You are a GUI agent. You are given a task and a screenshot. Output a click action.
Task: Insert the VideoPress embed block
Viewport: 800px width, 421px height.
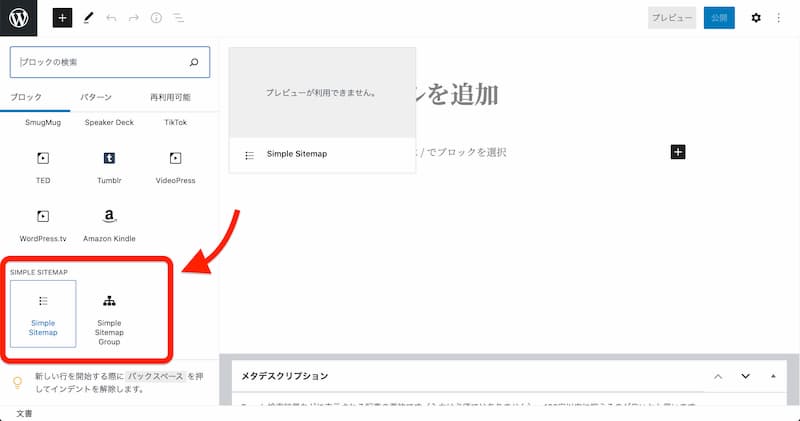[176, 167]
